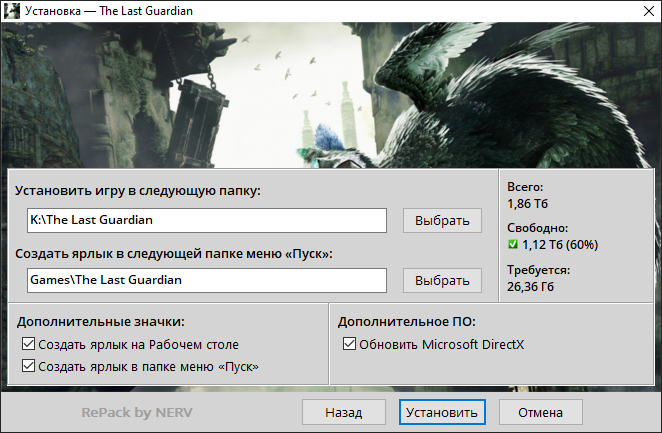The width and height of the screenshot is (662, 433).
Task: Click the 26,36 Гб required space value
Action: [530, 287]
